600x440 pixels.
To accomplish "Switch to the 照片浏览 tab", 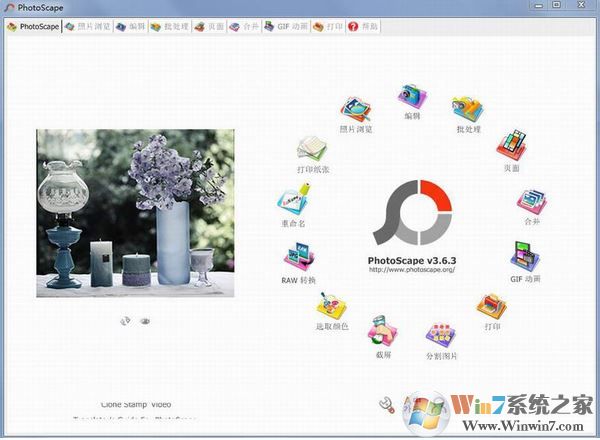I will tap(87, 26).
